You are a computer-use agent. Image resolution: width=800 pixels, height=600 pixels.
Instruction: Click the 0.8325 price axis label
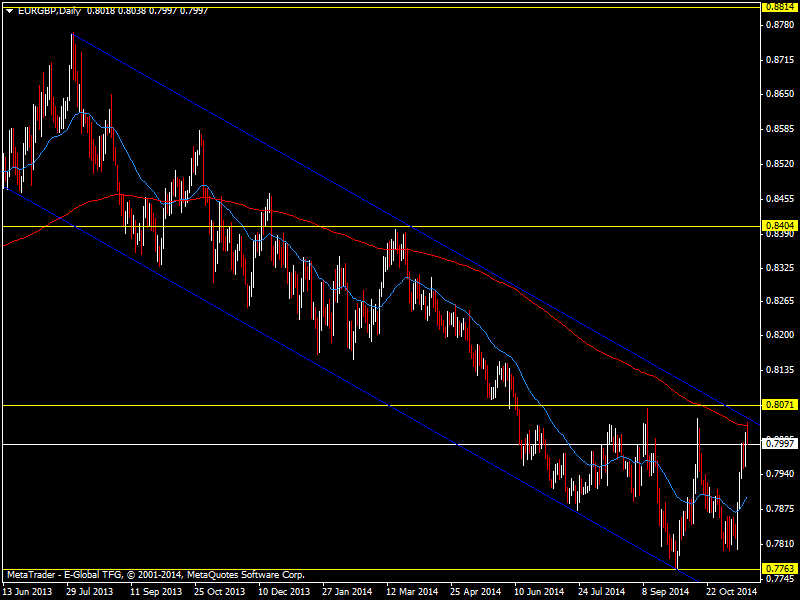781,268
